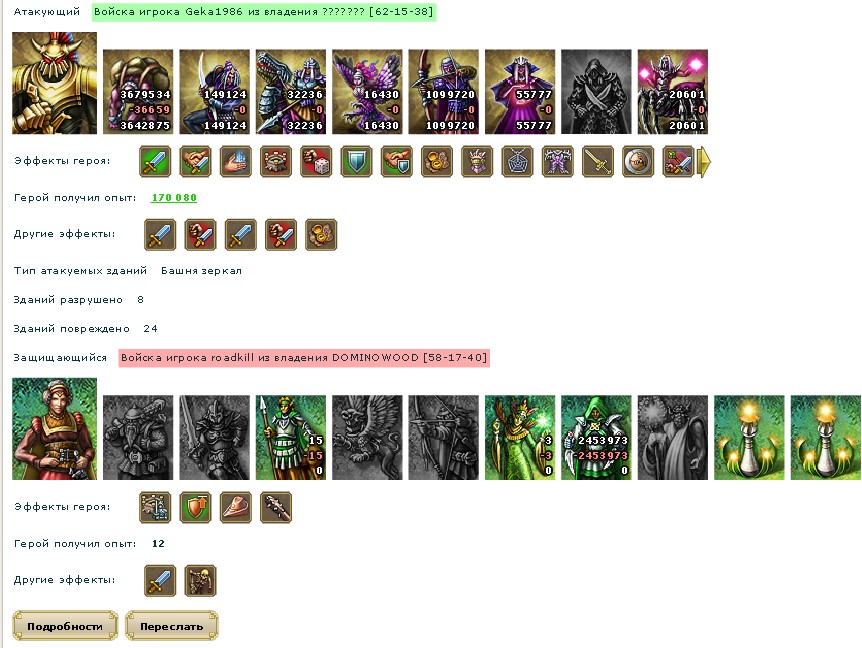Click the skeleton icon in defender's other effects
The width and height of the screenshot is (862, 648).
pyautogui.click(x=201, y=581)
